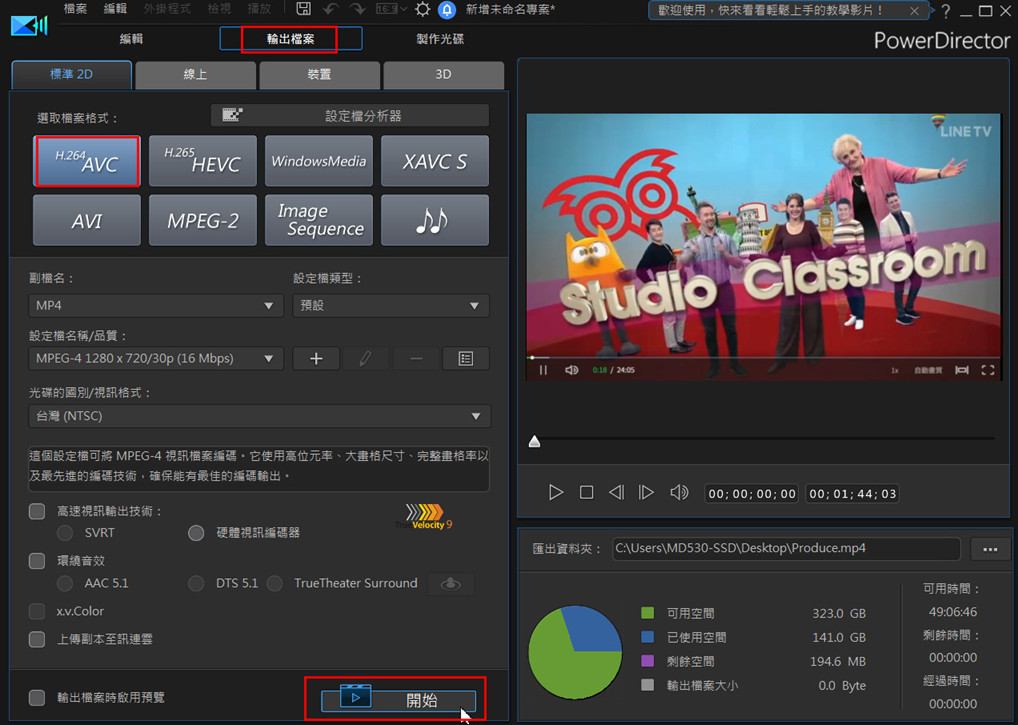This screenshot has height=725, width=1018.
Task: Click the notification bell icon
Action: [x=448, y=10]
